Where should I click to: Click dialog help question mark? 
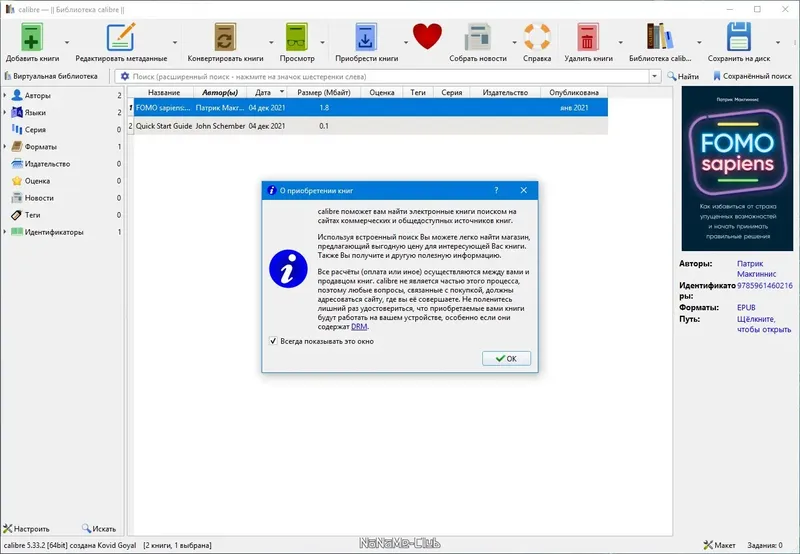coord(496,190)
